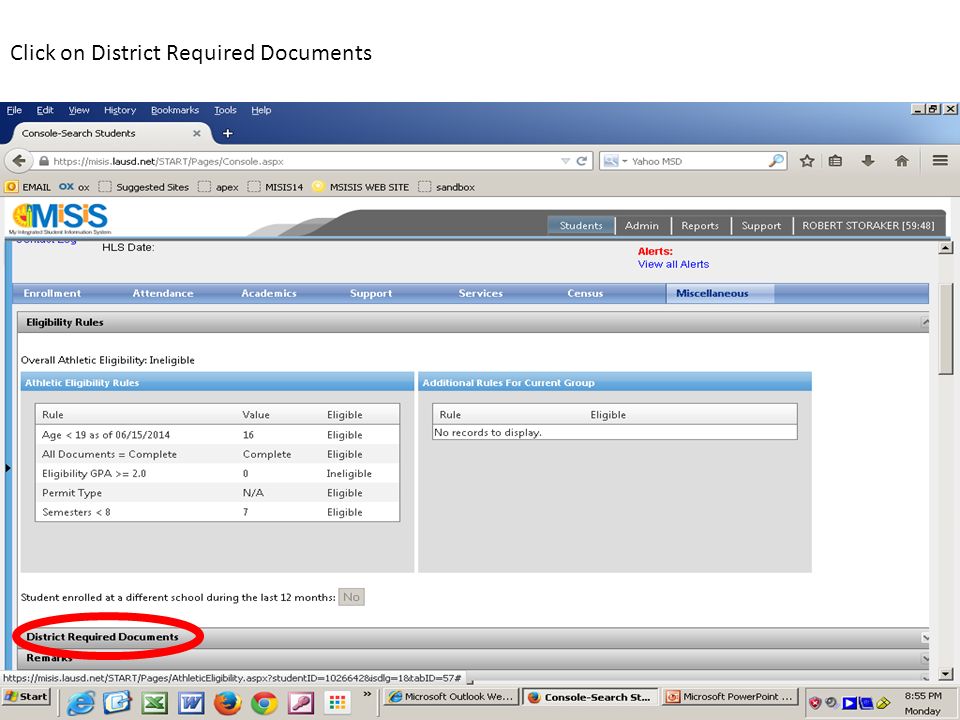Image resolution: width=960 pixels, height=720 pixels.
Task: Click View all Alerts link
Action: [673, 264]
